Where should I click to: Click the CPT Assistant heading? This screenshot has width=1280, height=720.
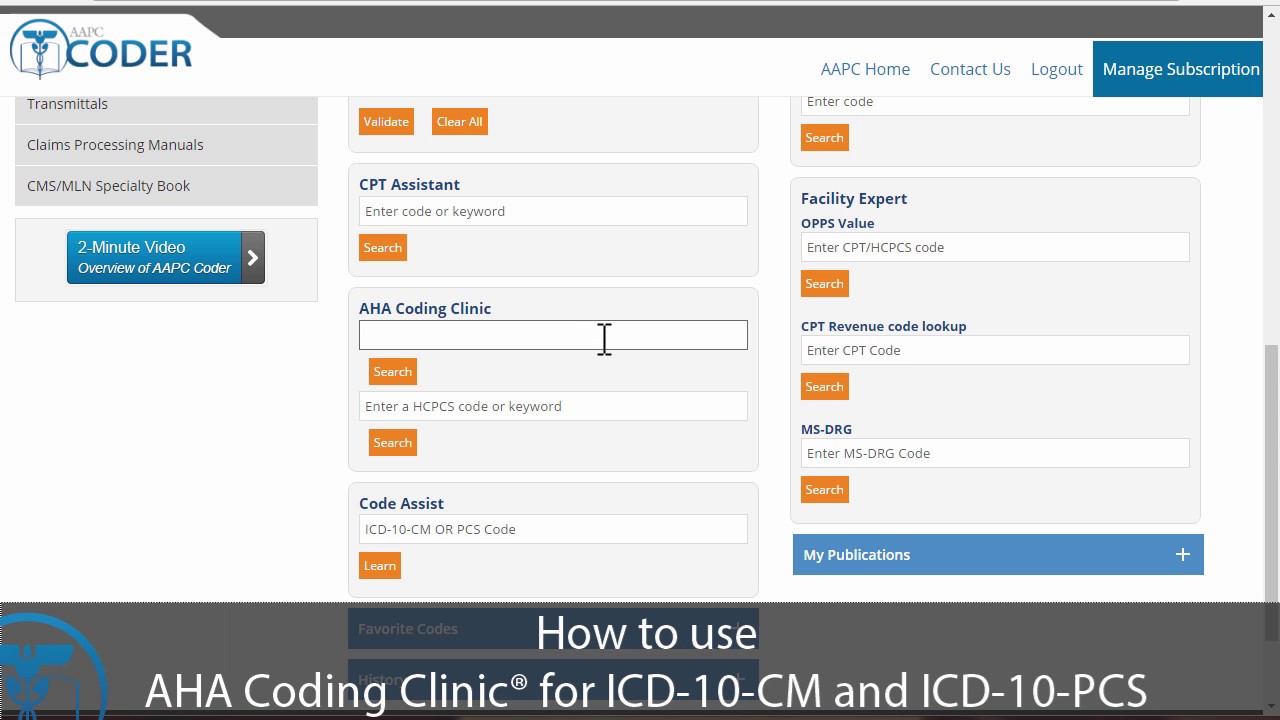pos(409,184)
